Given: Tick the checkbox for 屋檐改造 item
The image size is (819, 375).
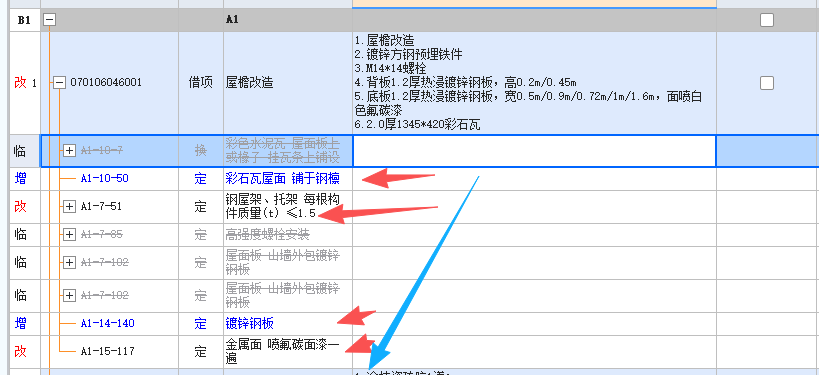Looking at the screenshot, I should coord(767,83).
